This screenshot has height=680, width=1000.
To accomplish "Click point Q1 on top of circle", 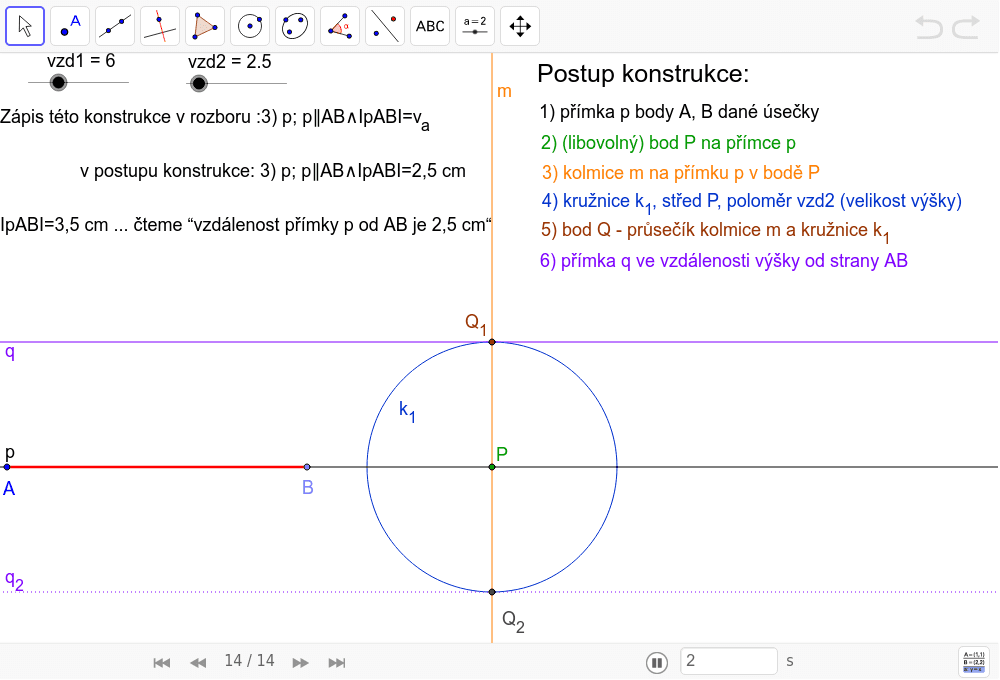I will pyautogui.click(x=492, y=342).
